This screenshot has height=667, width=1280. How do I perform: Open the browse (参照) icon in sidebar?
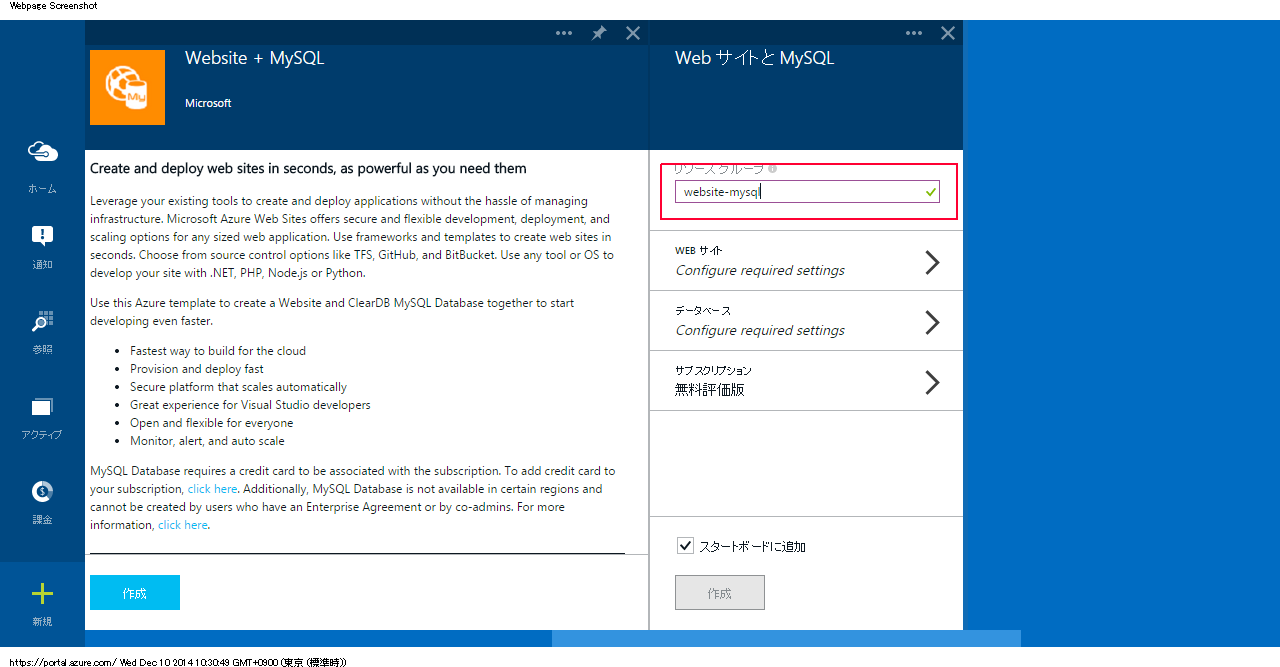42,321
